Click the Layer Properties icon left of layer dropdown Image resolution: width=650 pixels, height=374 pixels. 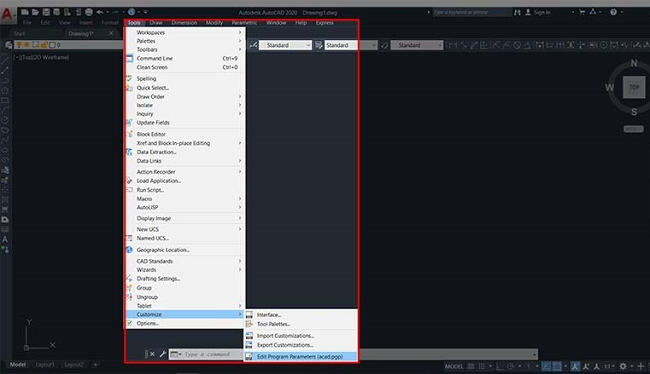tap(8, 45)
